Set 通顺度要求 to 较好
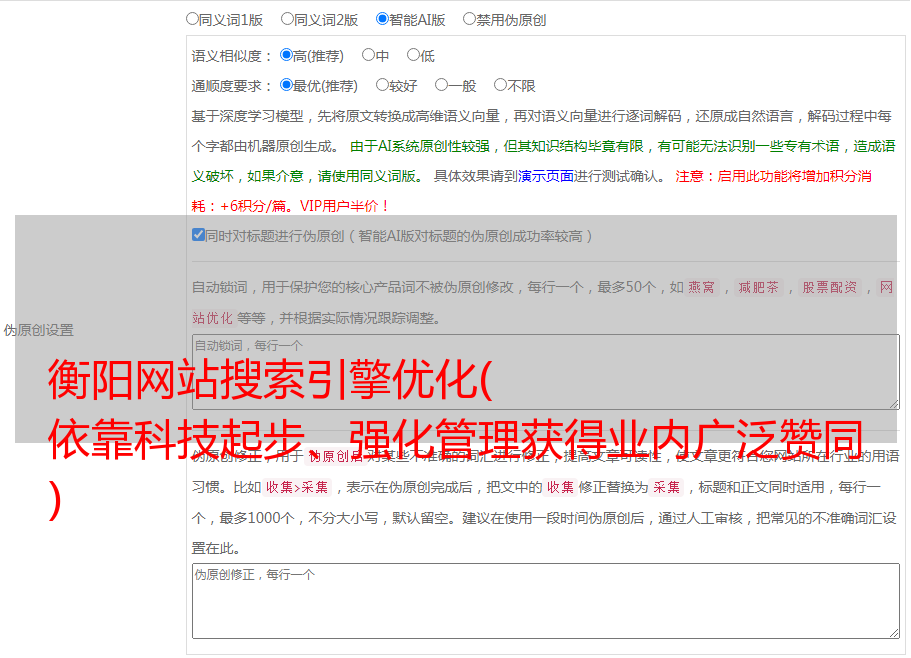The height and width of the screenshot is (658, 911). pyautogui.click(x=382, y=86)
